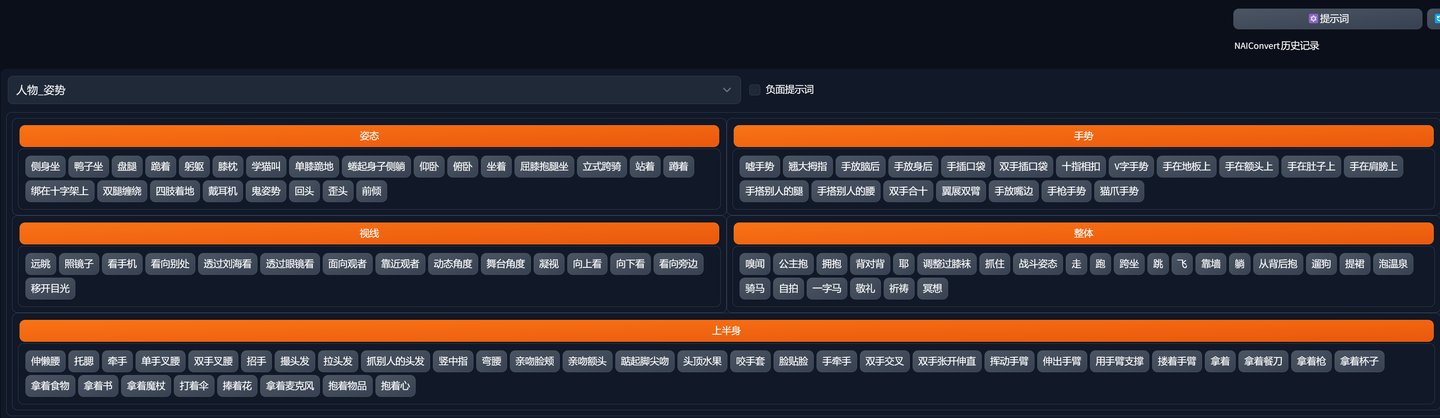Pick the 动态角度 tag
This screenshot has width=1440, height=418.
coord(453,264)
